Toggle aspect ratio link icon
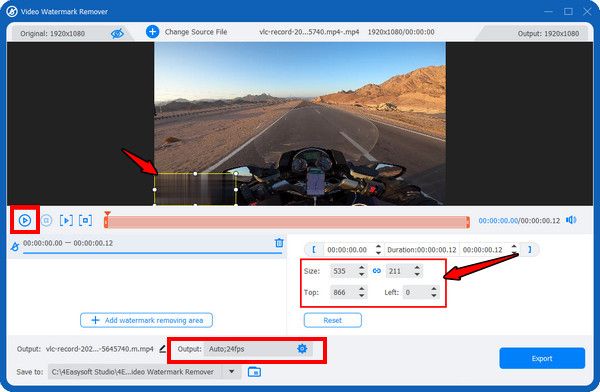Screen dimensions: 600x392 pos(377,271)
